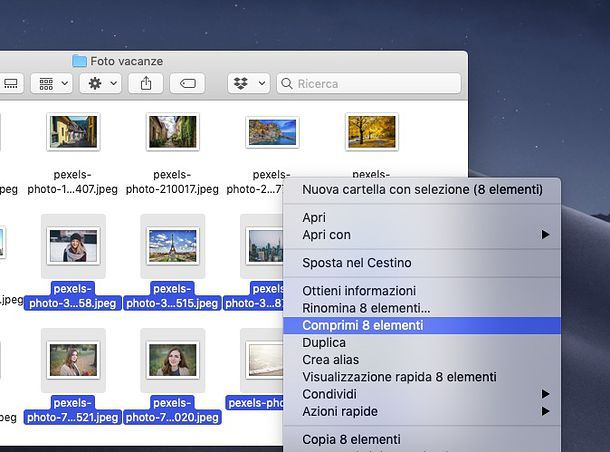Click the Foto vacanze window title text
610x452 pixels.
[x=127, y=61]
